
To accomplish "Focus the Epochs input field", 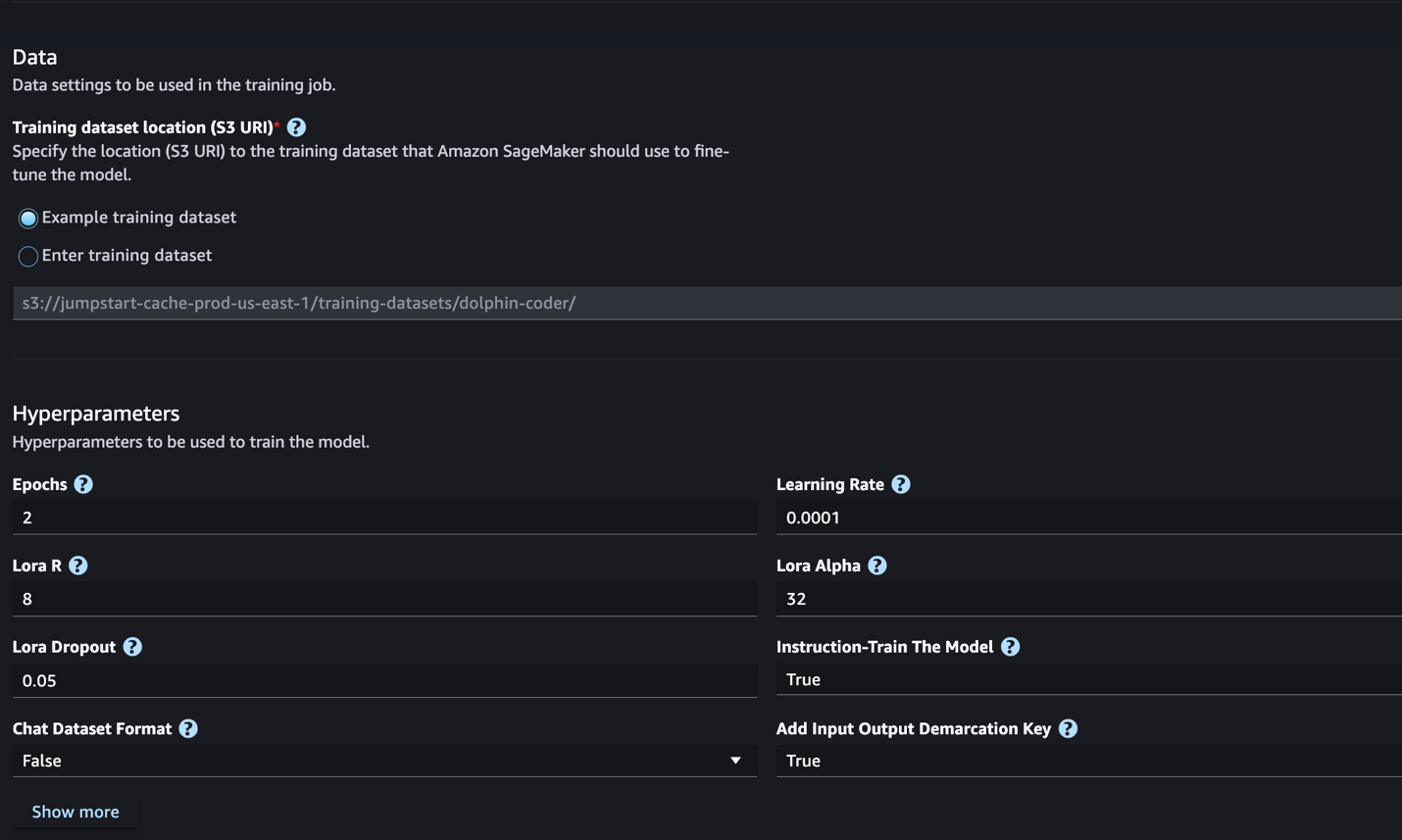I will point(384,518).
